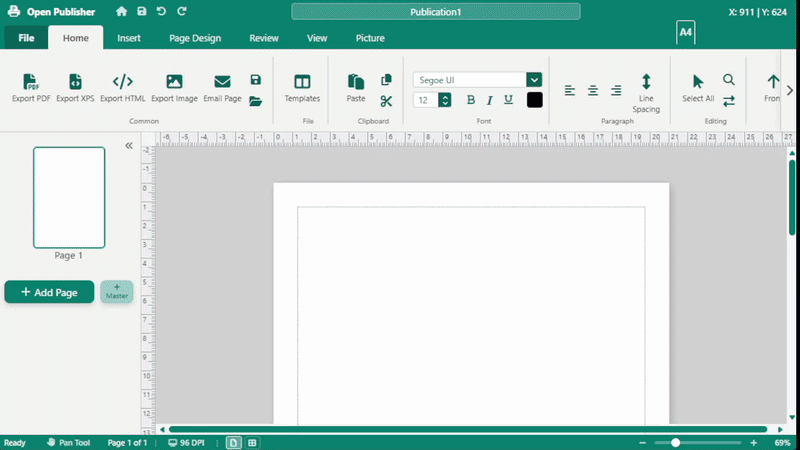
Task: Click the Export PDF icon
Action: 31,82
